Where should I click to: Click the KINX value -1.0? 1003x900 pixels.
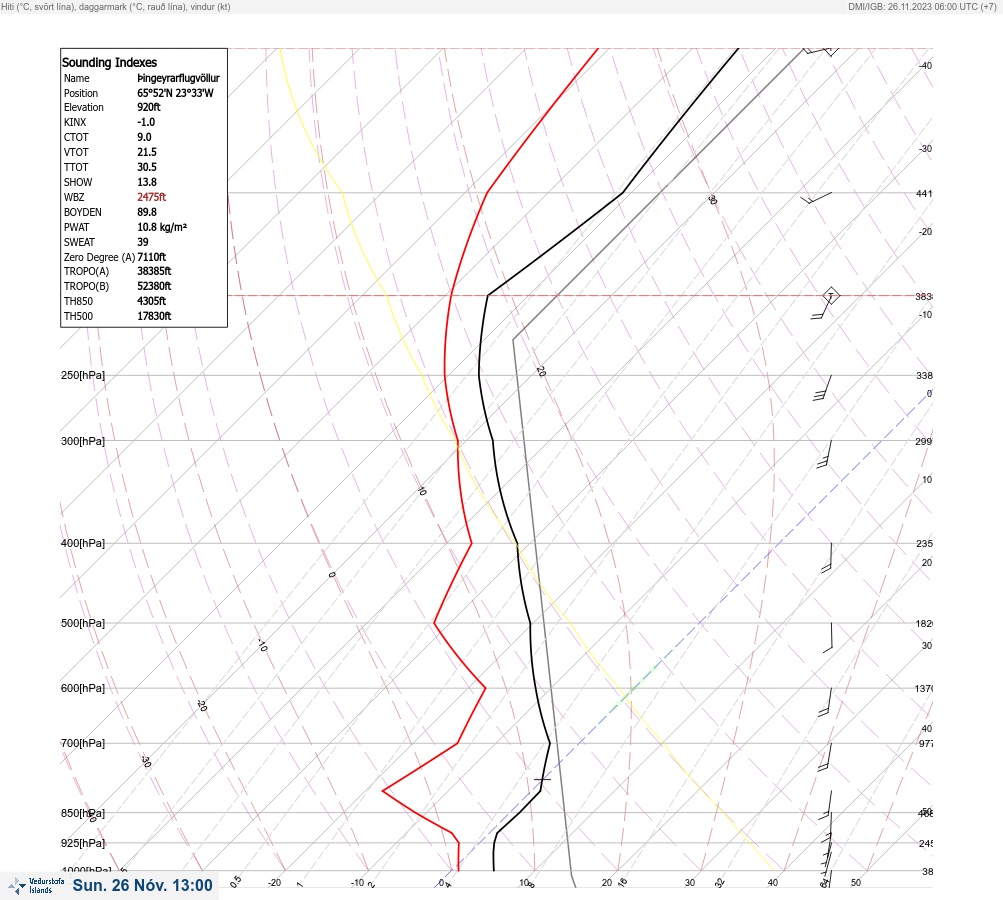click(146, 122)
